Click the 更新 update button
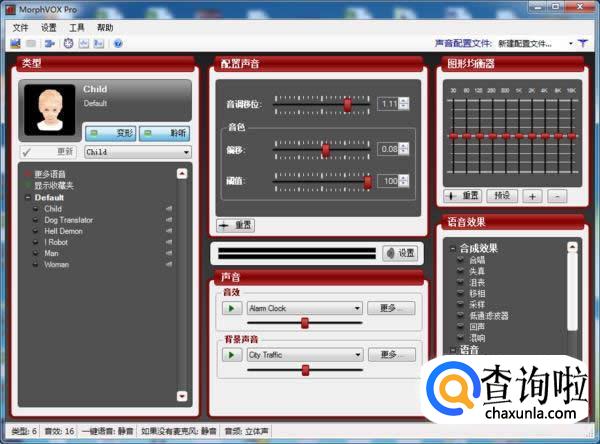 (48, 152)
